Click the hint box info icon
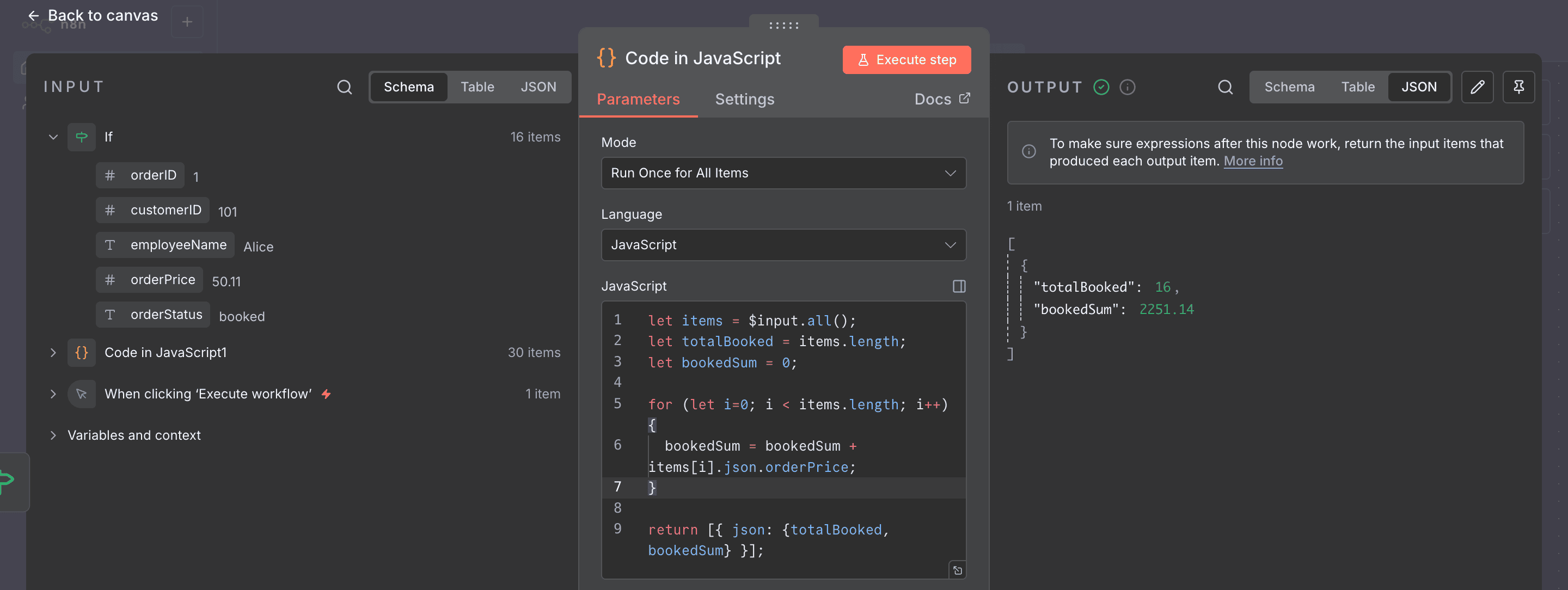The height and width of the screenshot is (590, 1568). [x=1028, y=151]
